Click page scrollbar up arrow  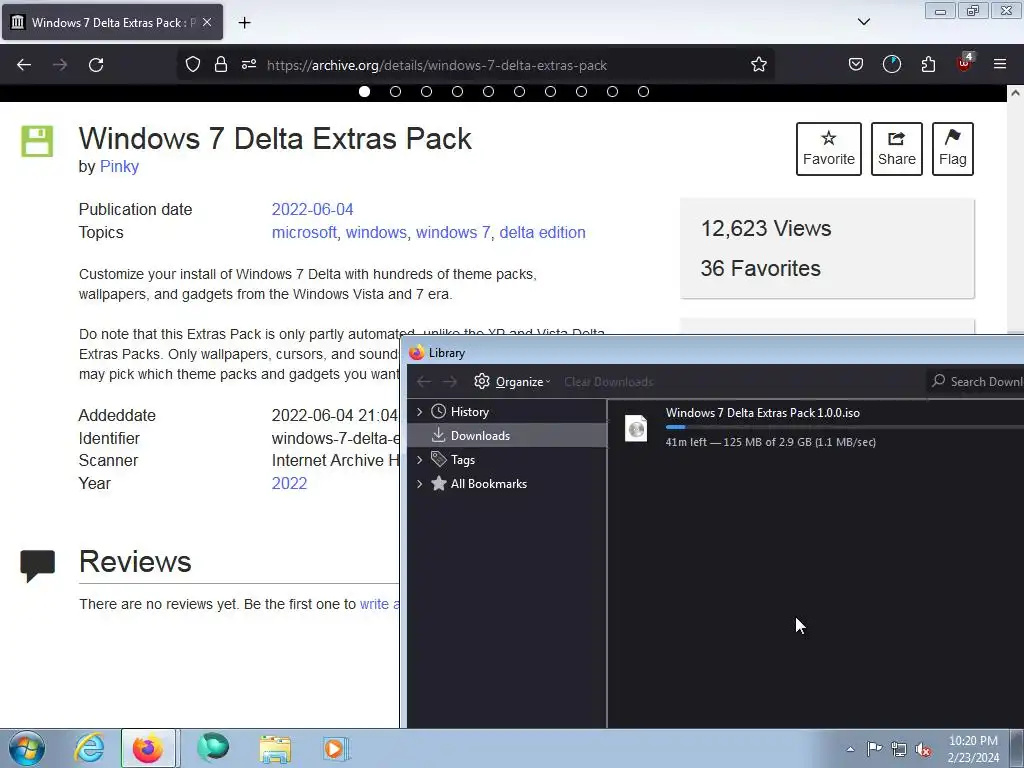pyautogui.click(x=1015, y=93)
